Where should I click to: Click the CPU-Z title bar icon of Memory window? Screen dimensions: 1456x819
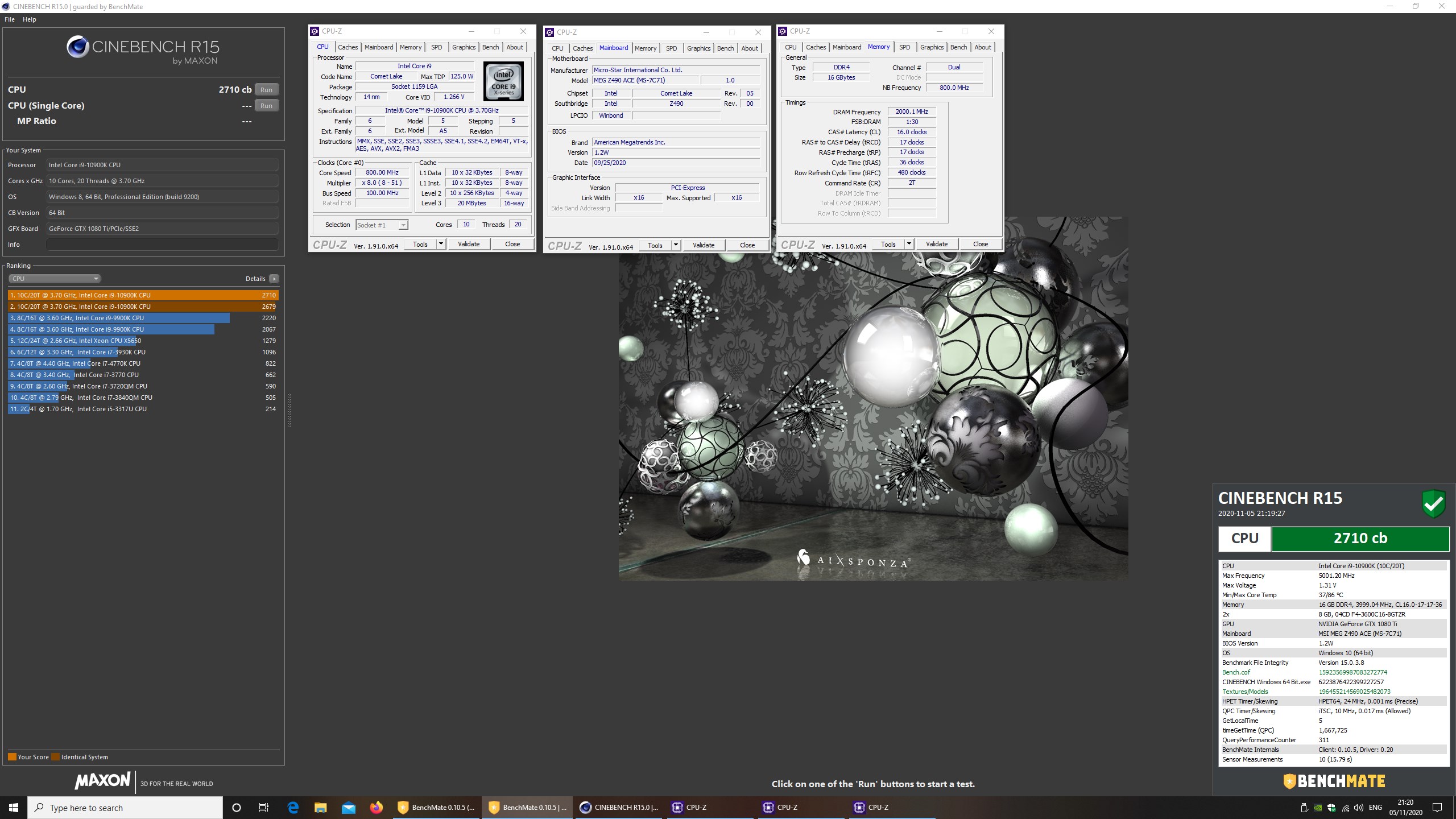pyautogui.click(x=783, y=31)
